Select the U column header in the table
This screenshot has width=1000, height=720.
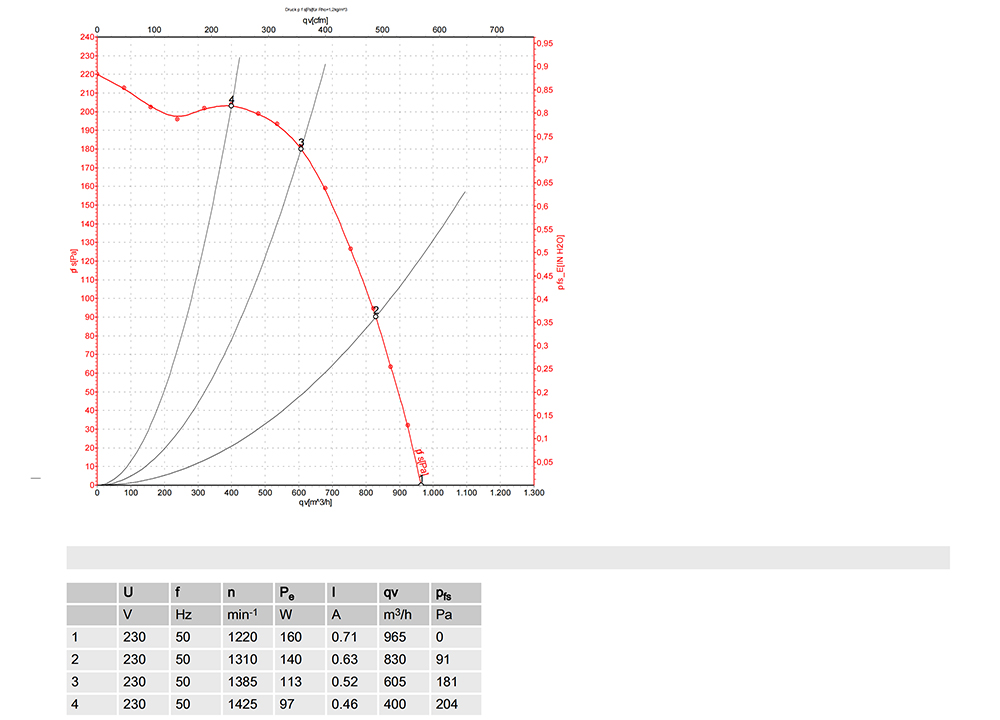(x=127, y=593)
